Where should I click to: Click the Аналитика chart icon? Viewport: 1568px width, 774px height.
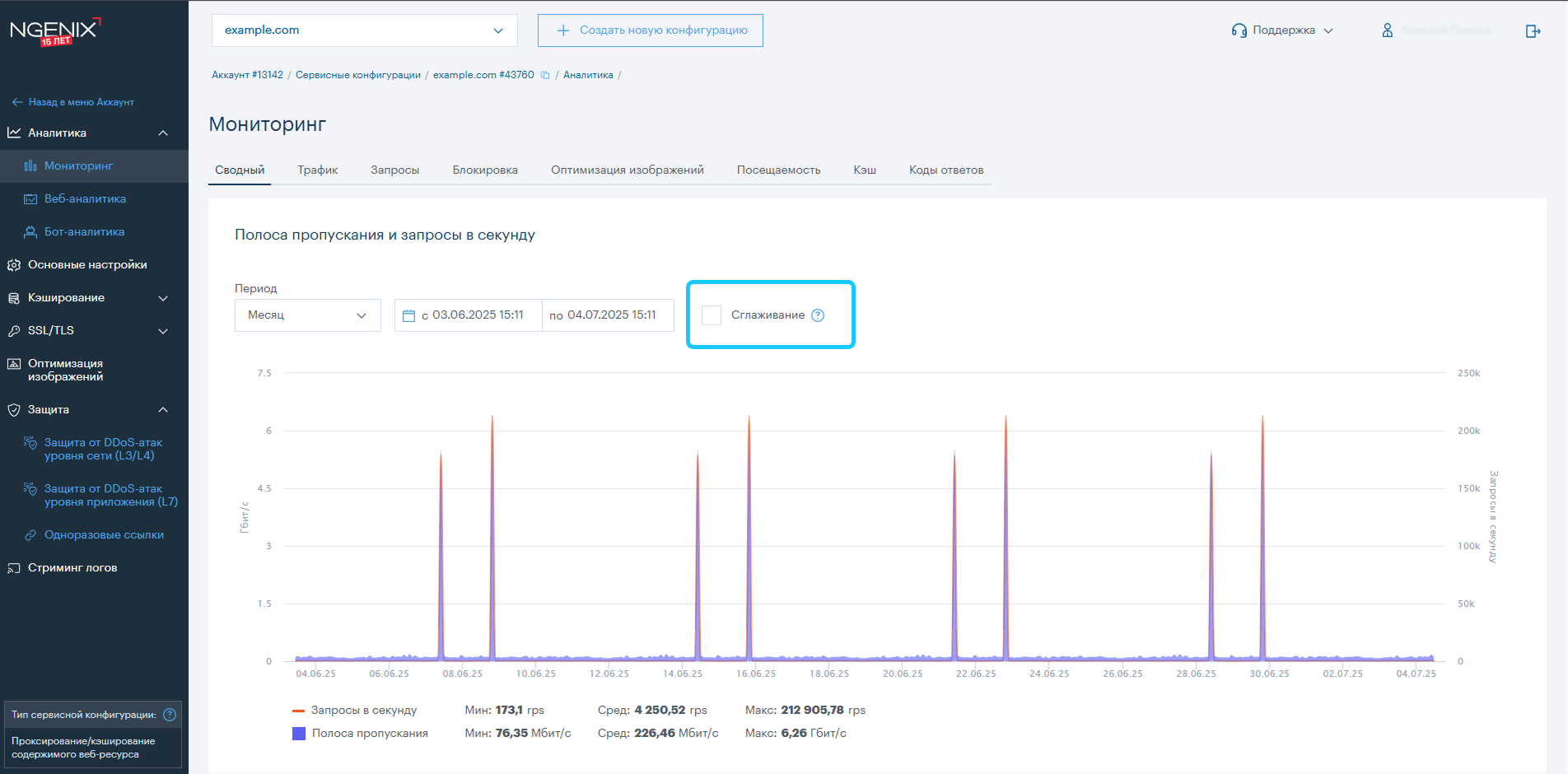click(14, 133)
